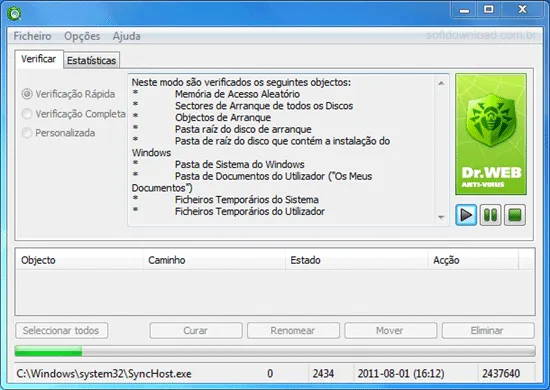This screenshot has height=390, width=550.
Task: Click text Ficheiros Temporários do Sistema
Action: (x=247, y=200)
